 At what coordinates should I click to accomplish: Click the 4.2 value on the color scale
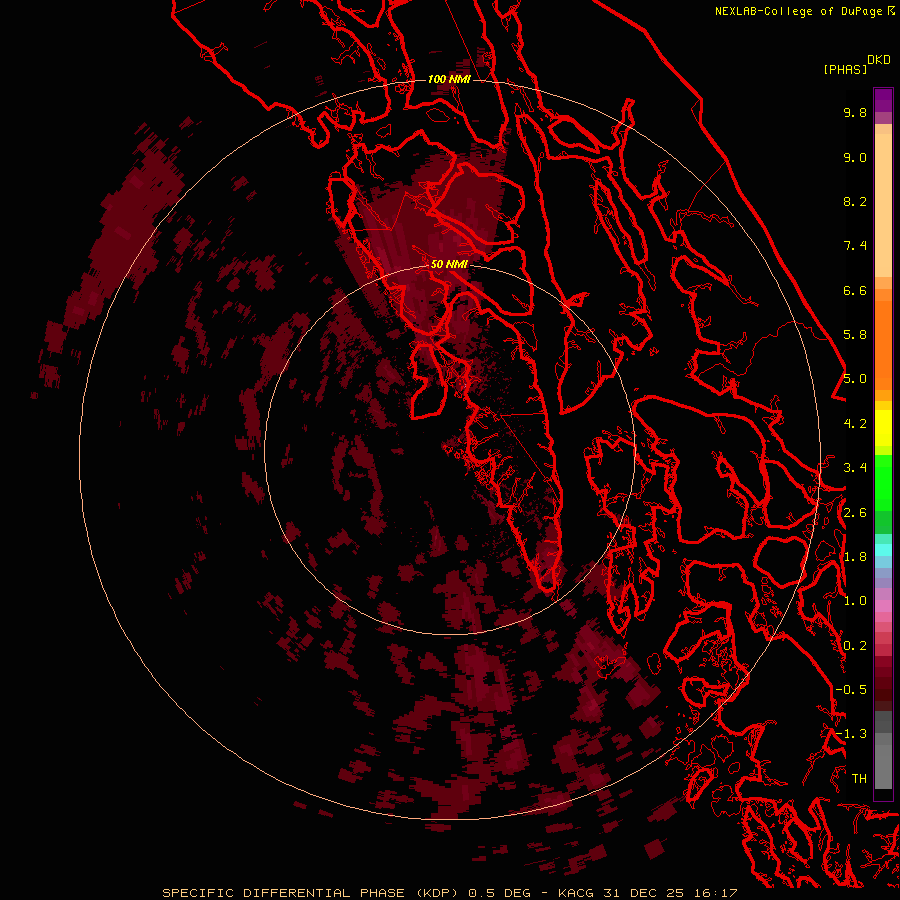tap(855, 424)
